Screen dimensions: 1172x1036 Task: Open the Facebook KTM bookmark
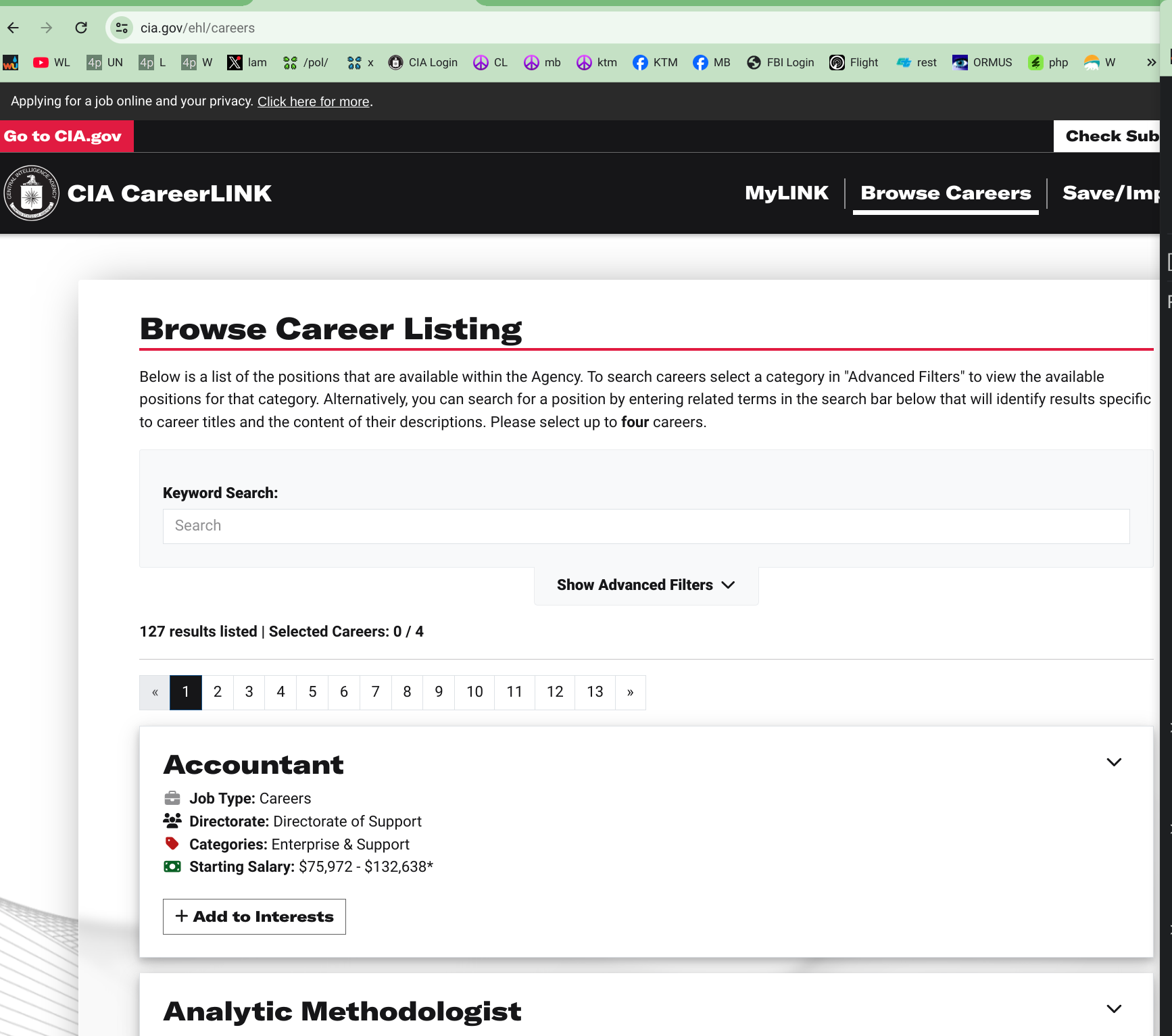tap(655, 63)
